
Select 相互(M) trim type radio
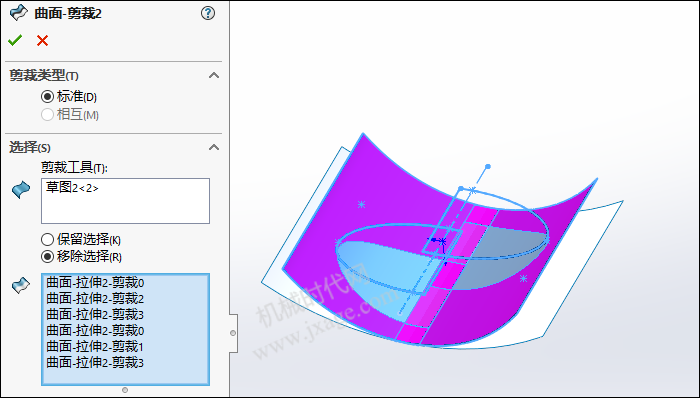[x=47, y=115]
